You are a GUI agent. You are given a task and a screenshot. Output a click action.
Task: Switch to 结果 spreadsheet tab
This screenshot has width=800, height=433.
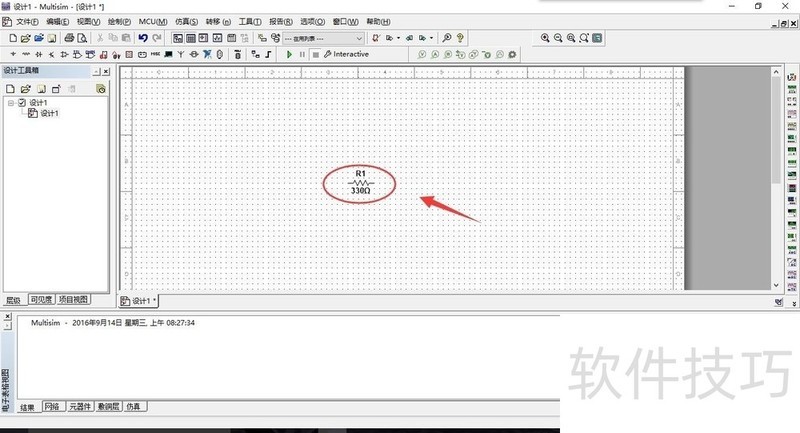pyautogui.click(x=27, y=407)
